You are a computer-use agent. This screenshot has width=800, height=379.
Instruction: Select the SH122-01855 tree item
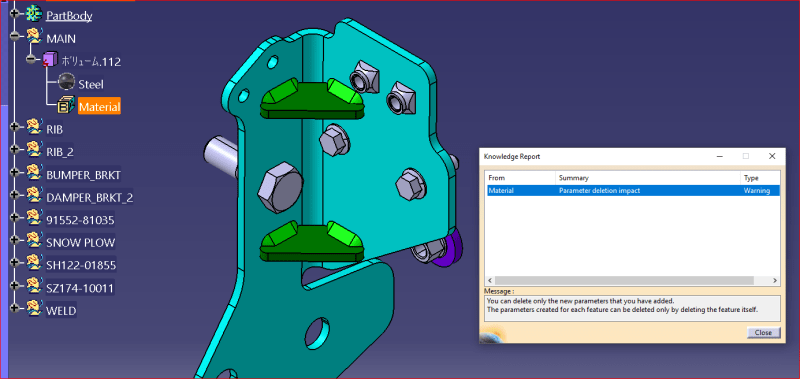(x=81, y=265)
